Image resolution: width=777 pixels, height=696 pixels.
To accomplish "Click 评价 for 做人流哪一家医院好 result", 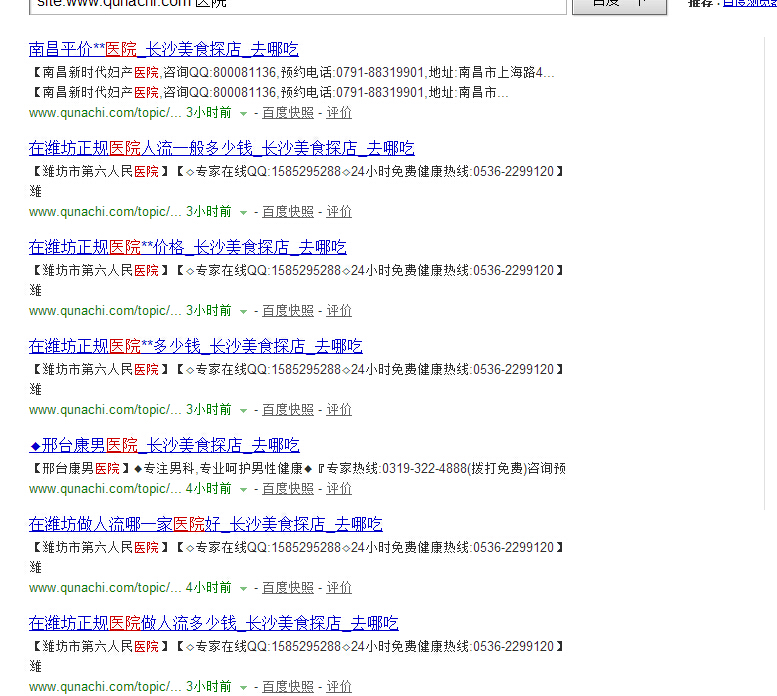I will click(339, 588).
